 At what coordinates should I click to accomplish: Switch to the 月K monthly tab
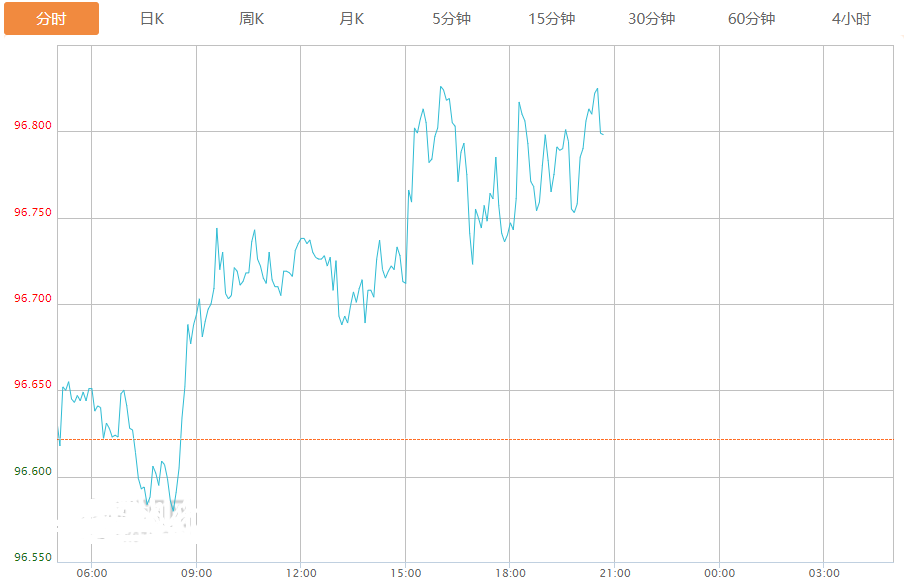coord(352,19)
